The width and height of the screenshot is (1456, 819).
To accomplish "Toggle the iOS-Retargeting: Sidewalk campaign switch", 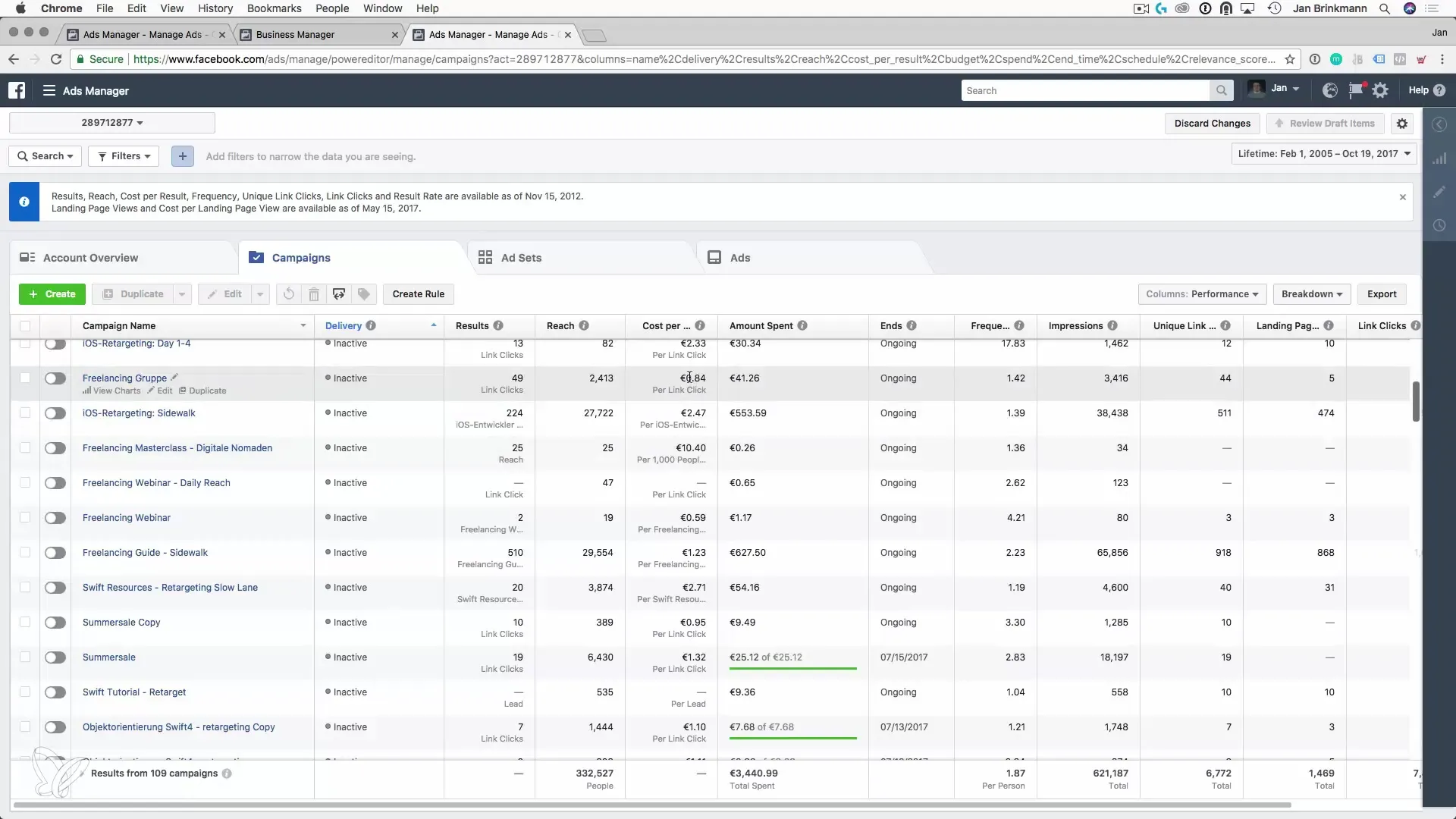I will (x=55, y=413).
